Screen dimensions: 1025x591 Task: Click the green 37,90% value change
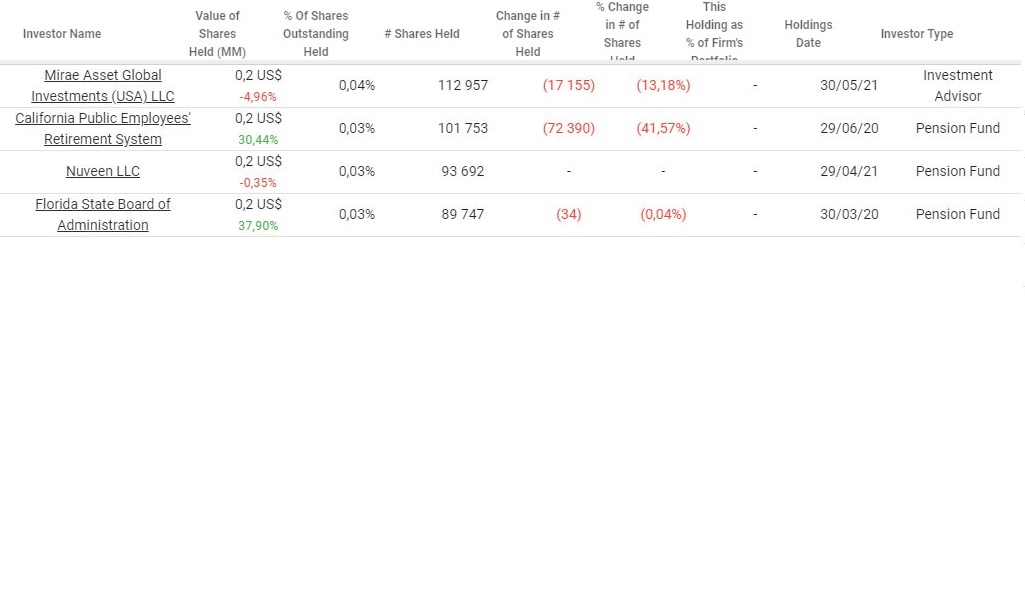coord(258,226)
